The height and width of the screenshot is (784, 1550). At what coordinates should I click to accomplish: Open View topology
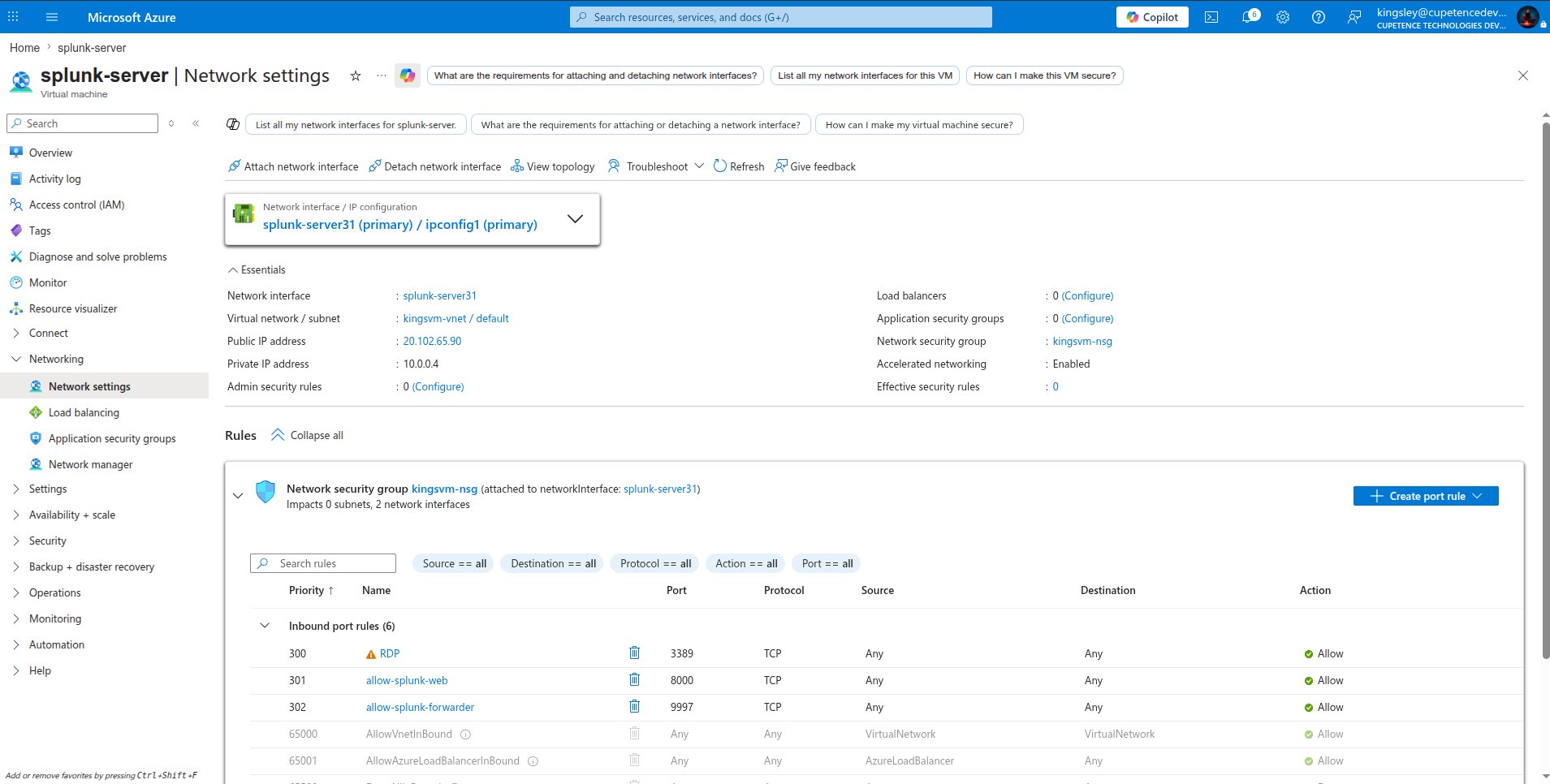(552, 166)
